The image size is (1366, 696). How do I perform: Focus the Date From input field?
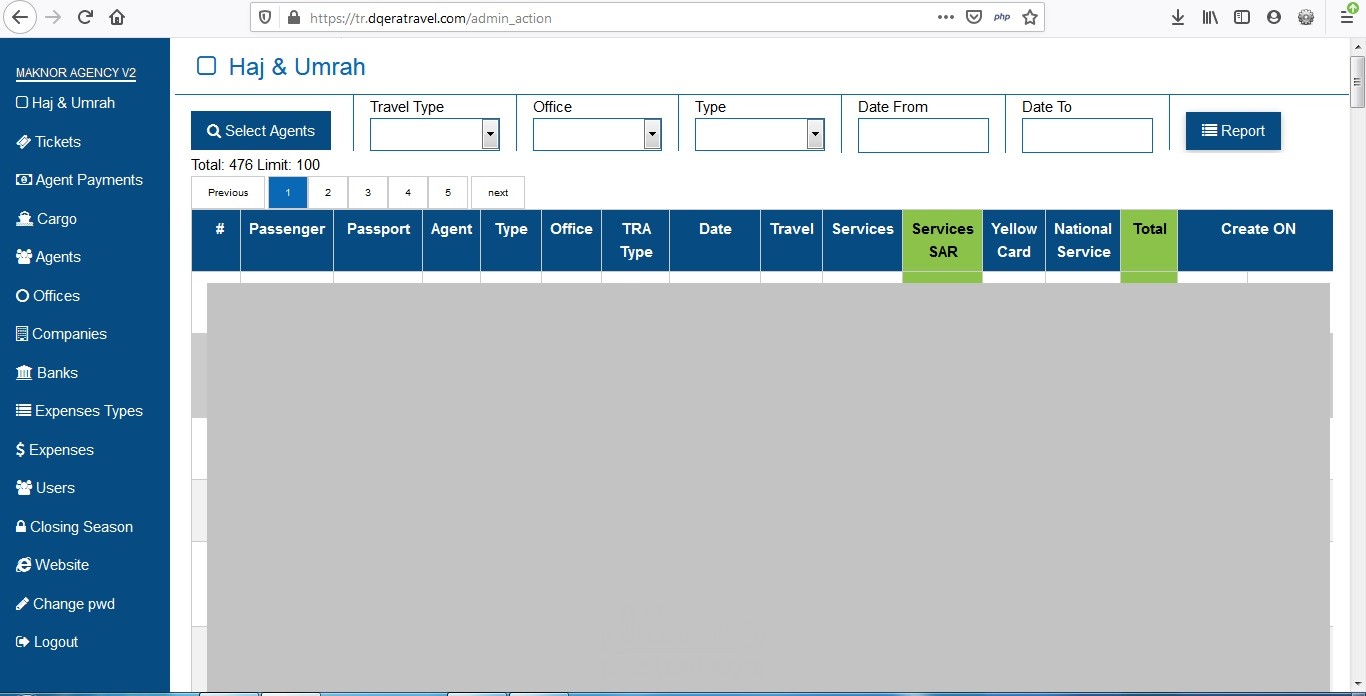pyautogui.click(x=923, y=135)
